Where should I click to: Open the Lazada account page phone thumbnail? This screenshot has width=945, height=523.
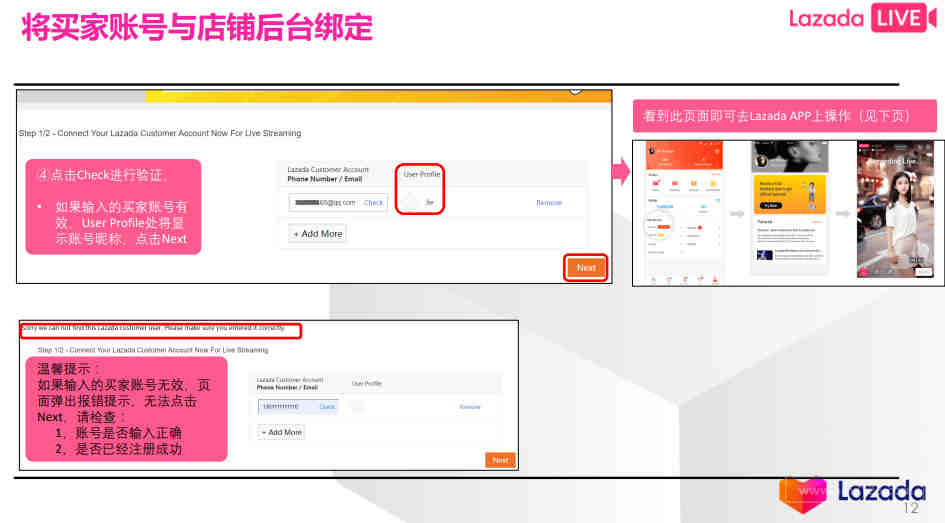tap(684, 212)
